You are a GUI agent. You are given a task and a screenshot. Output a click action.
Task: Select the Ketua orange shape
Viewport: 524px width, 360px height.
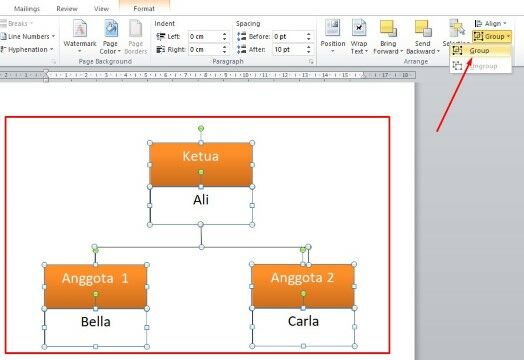(x=201, y=164)
